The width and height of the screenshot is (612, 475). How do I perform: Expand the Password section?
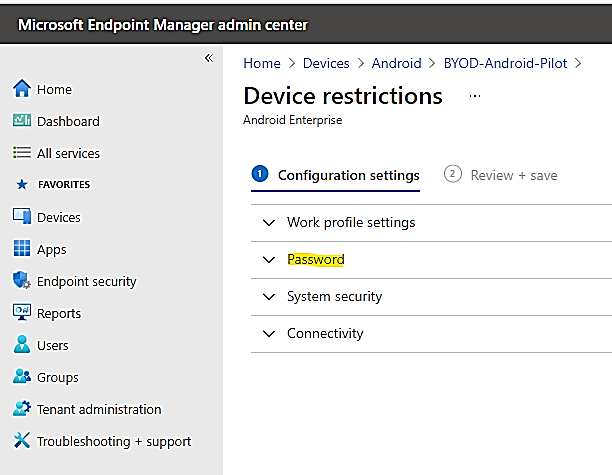click(315, 260)
